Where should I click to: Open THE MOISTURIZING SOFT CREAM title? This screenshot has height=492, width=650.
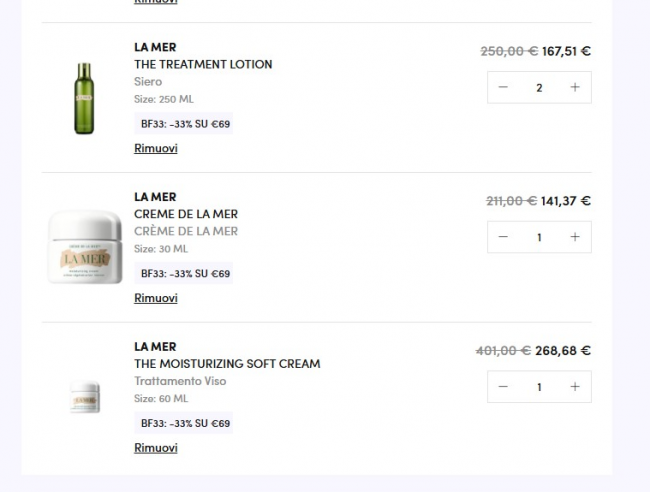point(227,364)
